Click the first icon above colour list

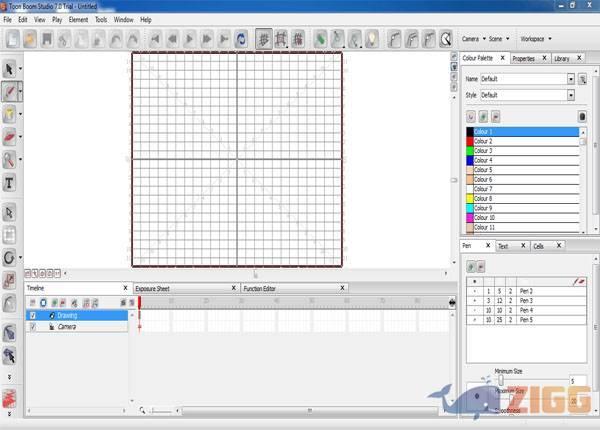[x=471, y=116]
